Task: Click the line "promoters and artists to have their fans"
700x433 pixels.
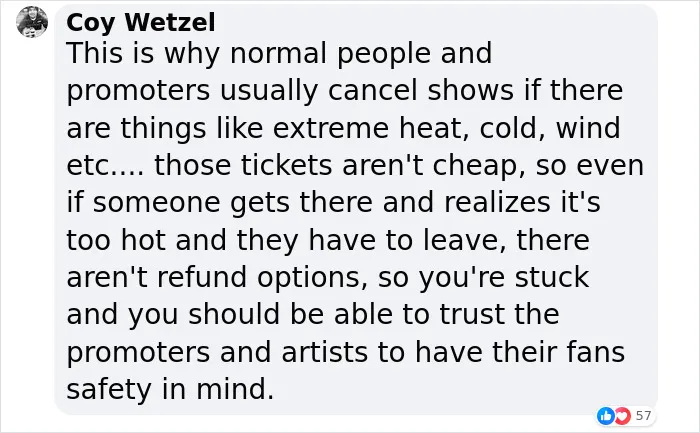Action: (346, 353)
